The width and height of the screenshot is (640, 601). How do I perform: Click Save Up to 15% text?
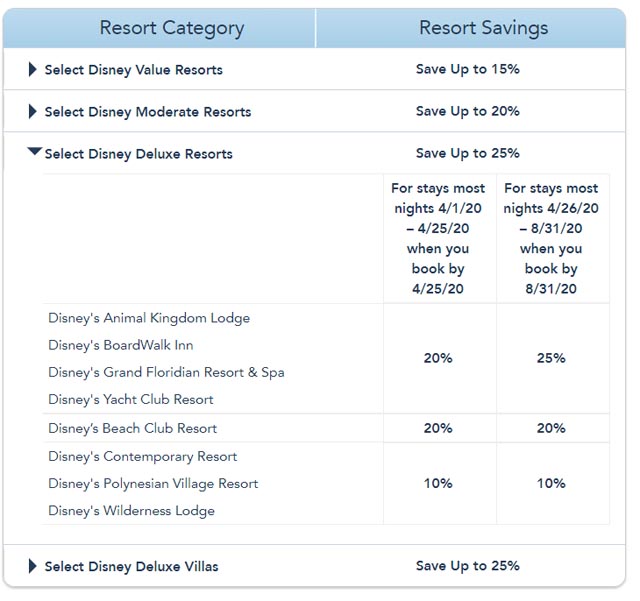(468, 69)
